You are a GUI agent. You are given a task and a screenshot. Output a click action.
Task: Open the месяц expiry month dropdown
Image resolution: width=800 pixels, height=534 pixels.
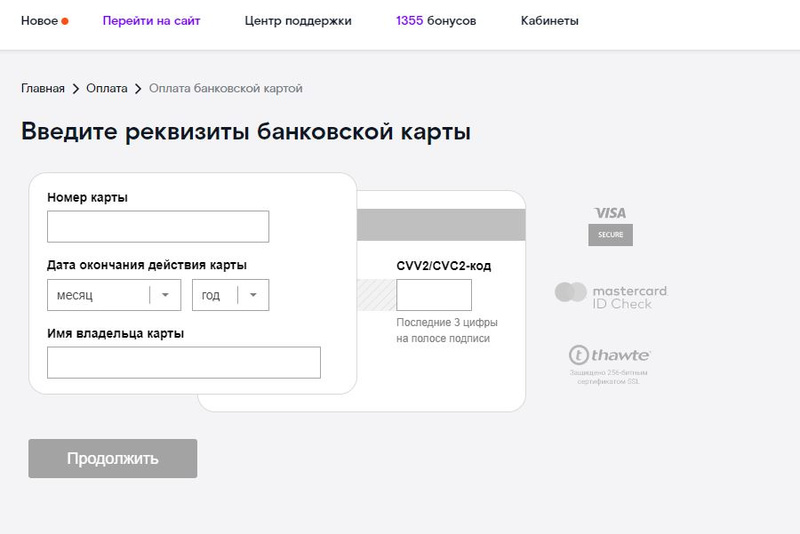tap(98, 295)
